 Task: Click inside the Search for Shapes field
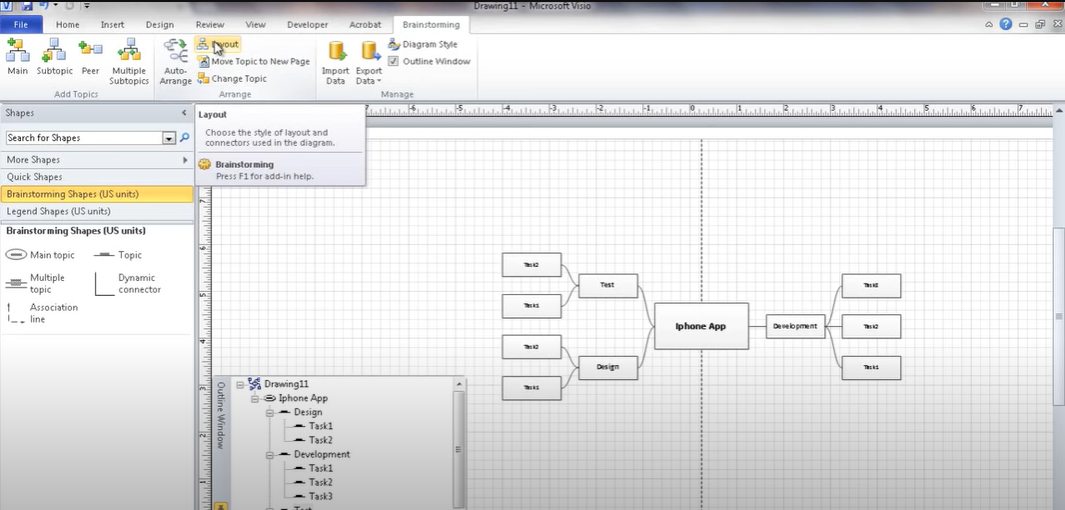[85, 138]
